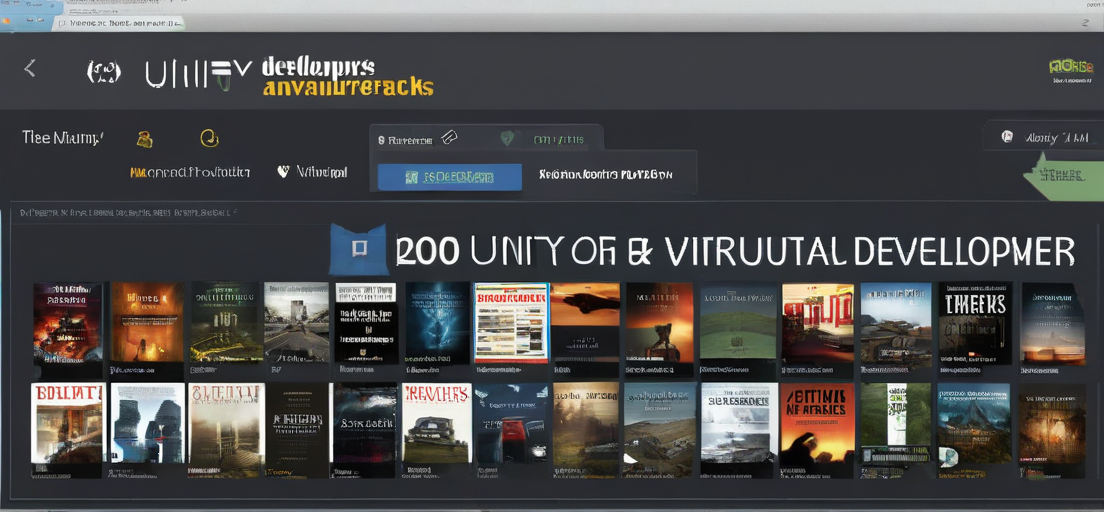Viewport: 1104px width, 512px height.
Task: Click the small icon inside the blue button
Action: pyautogui.click(x=412, y=177)
